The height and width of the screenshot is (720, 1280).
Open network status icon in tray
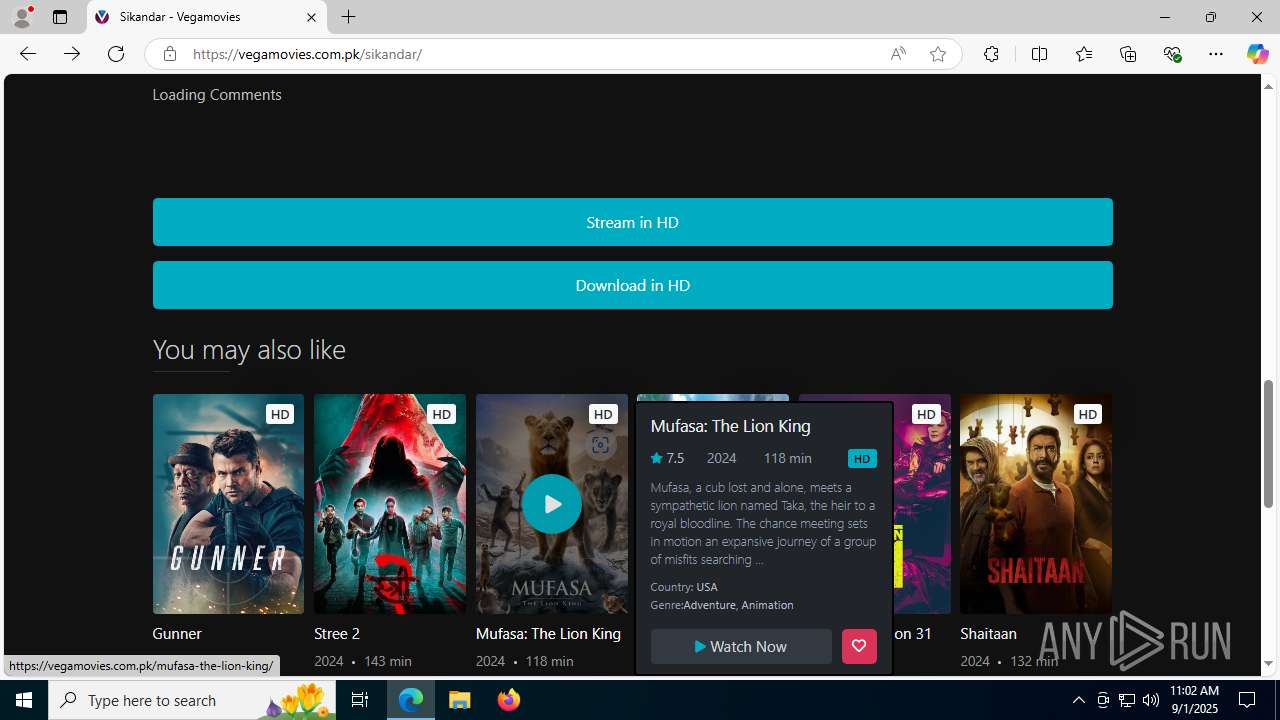click(1127, 700)
